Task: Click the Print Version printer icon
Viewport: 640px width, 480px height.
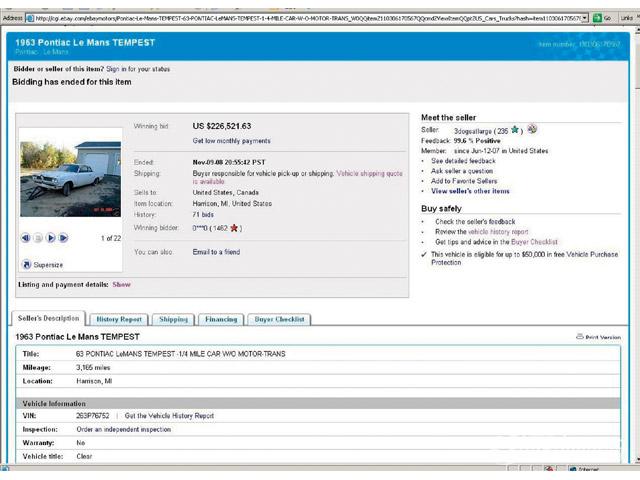Action: (x=580, y=337)
